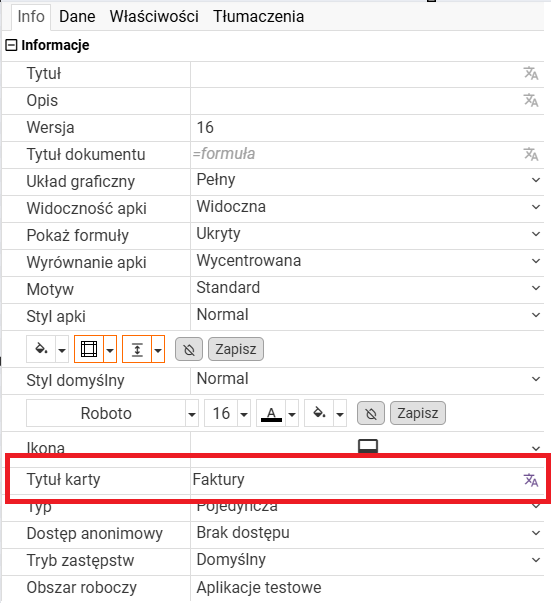
Task: Click the translate icon in Opis row
Action: (531, 100)
